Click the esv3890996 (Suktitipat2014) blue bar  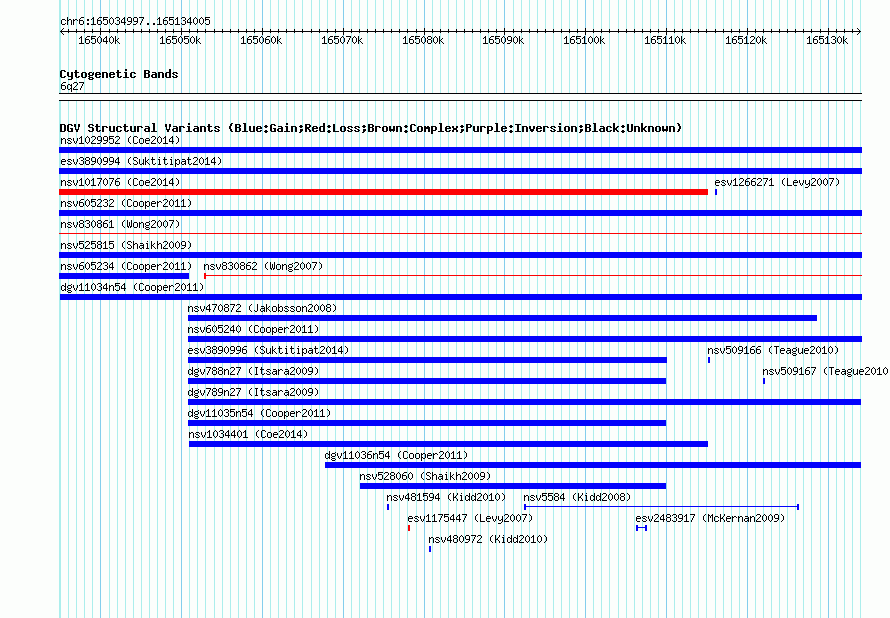(427, 360)
